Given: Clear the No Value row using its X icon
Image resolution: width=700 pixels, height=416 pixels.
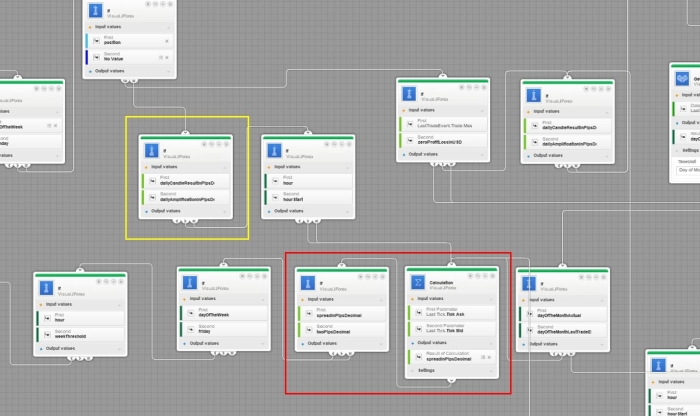Looking at the screenshot, I should click(x=167, y=58).
